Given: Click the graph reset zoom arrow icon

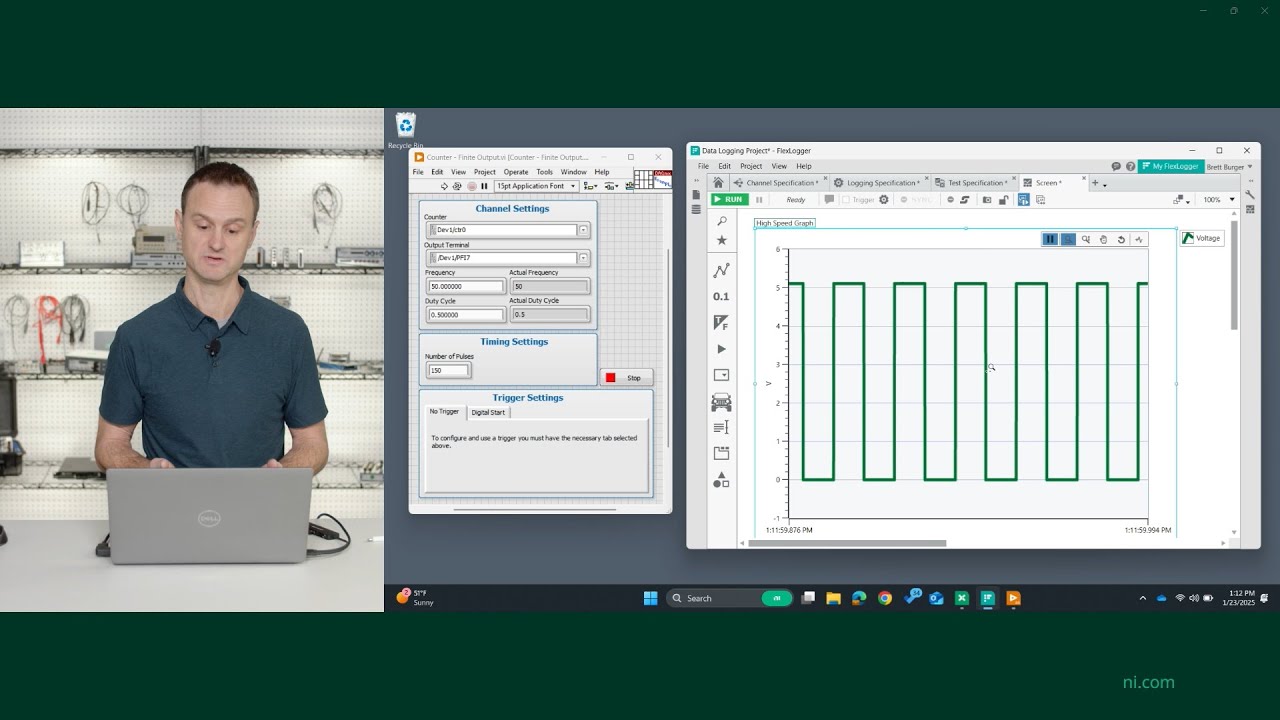Looking at the screenshot, I should (1121, 239).
